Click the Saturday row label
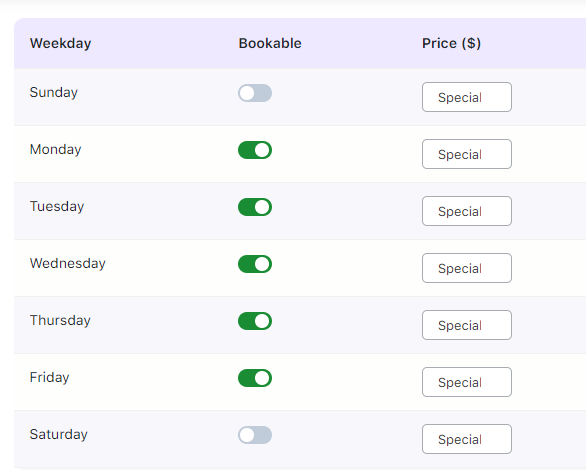This screenshot has height=475, width=586. [59, 434]
